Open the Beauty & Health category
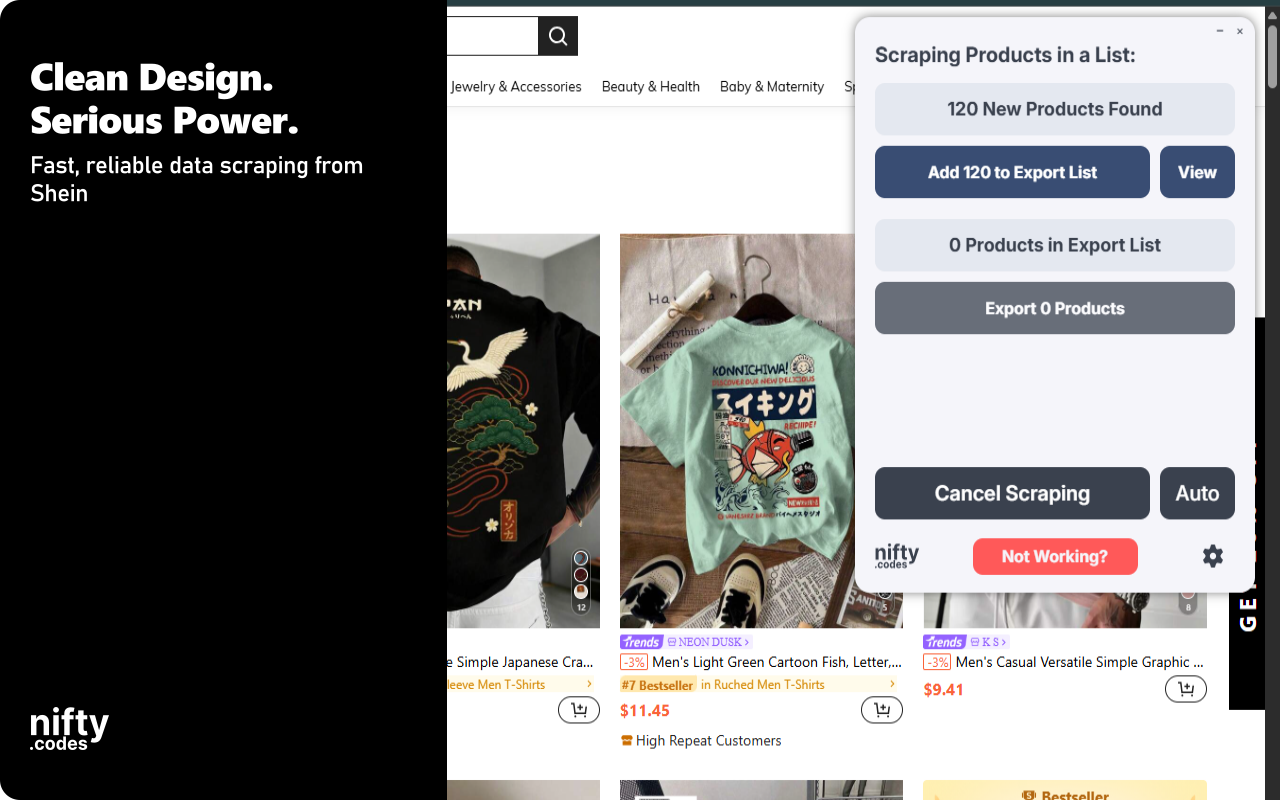Screen dimensions: 1280x800 pos(650,87)
